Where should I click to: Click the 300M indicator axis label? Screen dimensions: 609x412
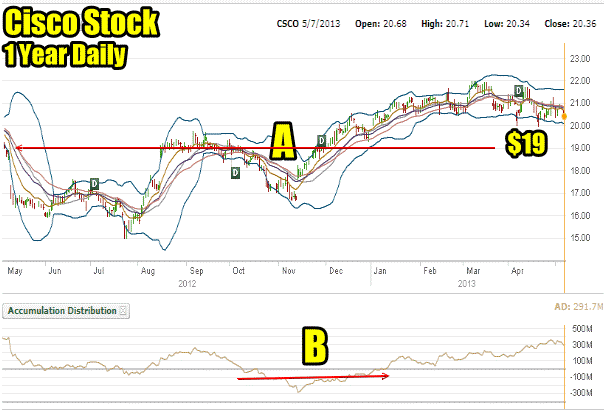(582, 345)
